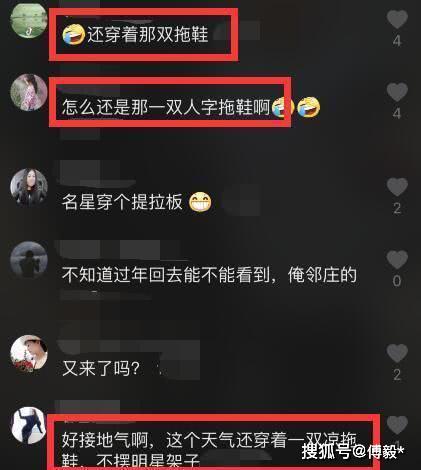Viewport: 421px width, 470px height.
Task: Open the 搜狐号@傅毅 watermark link
Action: [353, 451]
